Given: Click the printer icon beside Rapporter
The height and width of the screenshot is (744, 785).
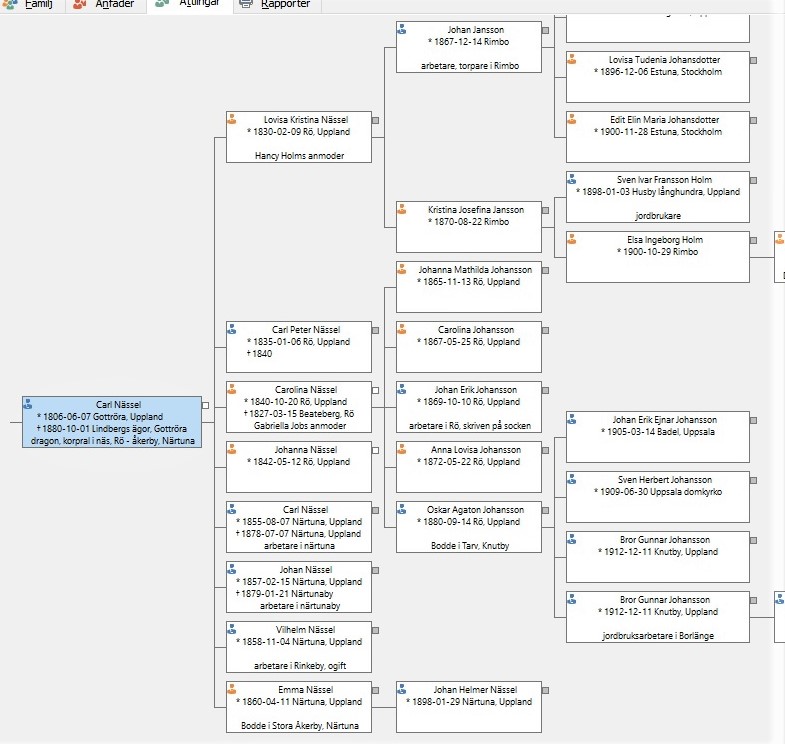Looking at the screenshot, I should pyautogui.click(x=246, y=4).
